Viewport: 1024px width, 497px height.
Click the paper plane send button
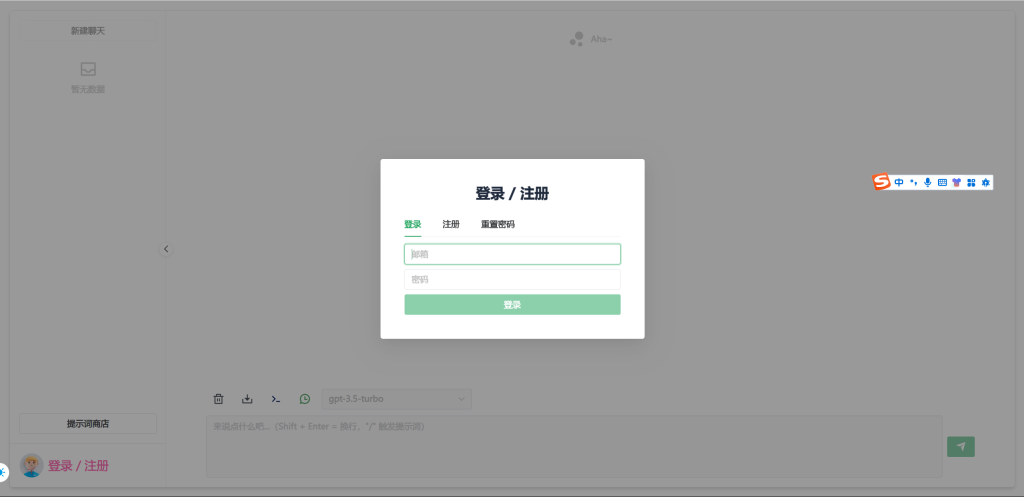point(960,447)
